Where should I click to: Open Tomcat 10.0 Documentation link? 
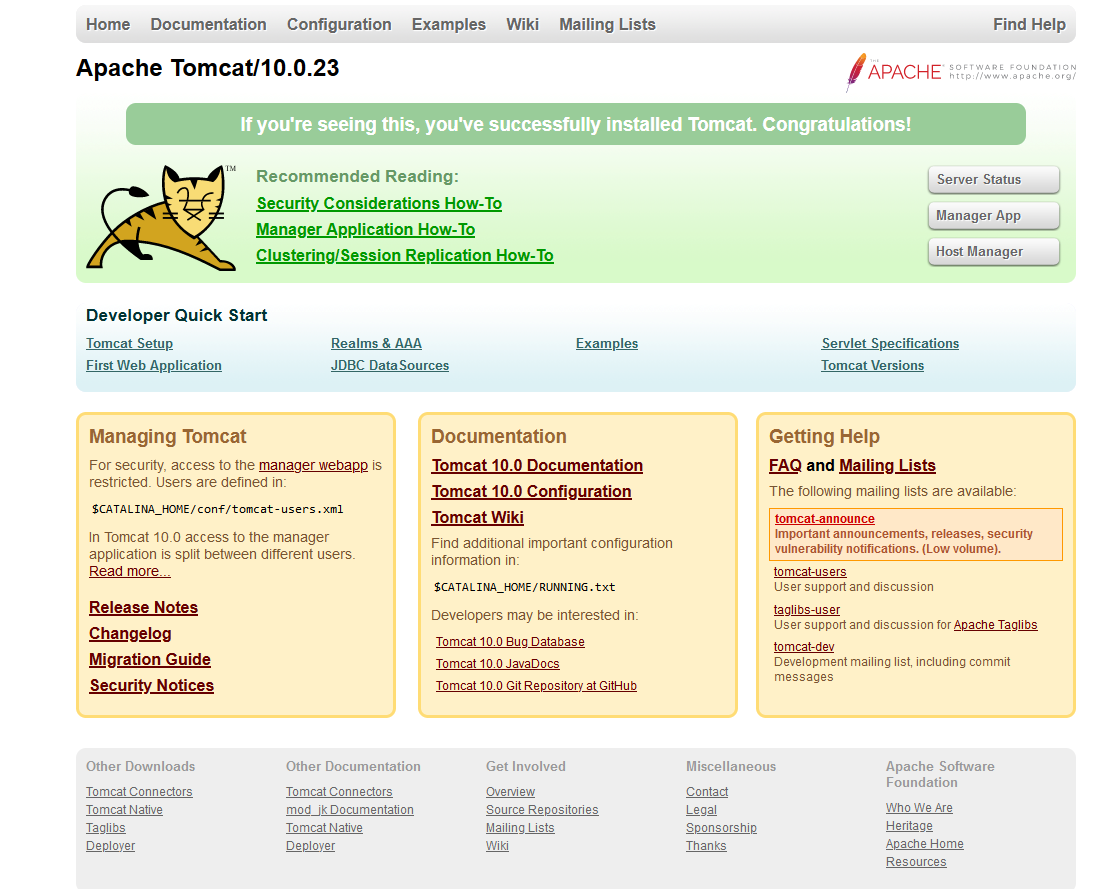pos(538,465)
